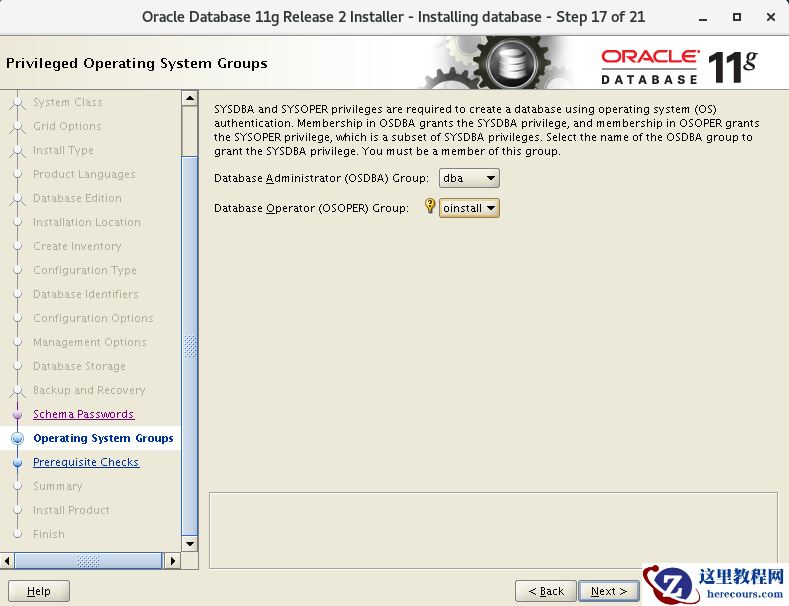The width and height of the screenshot is (789, 606).
Task: Click the Database Identifiers step label
Action: tap(86, 294)
